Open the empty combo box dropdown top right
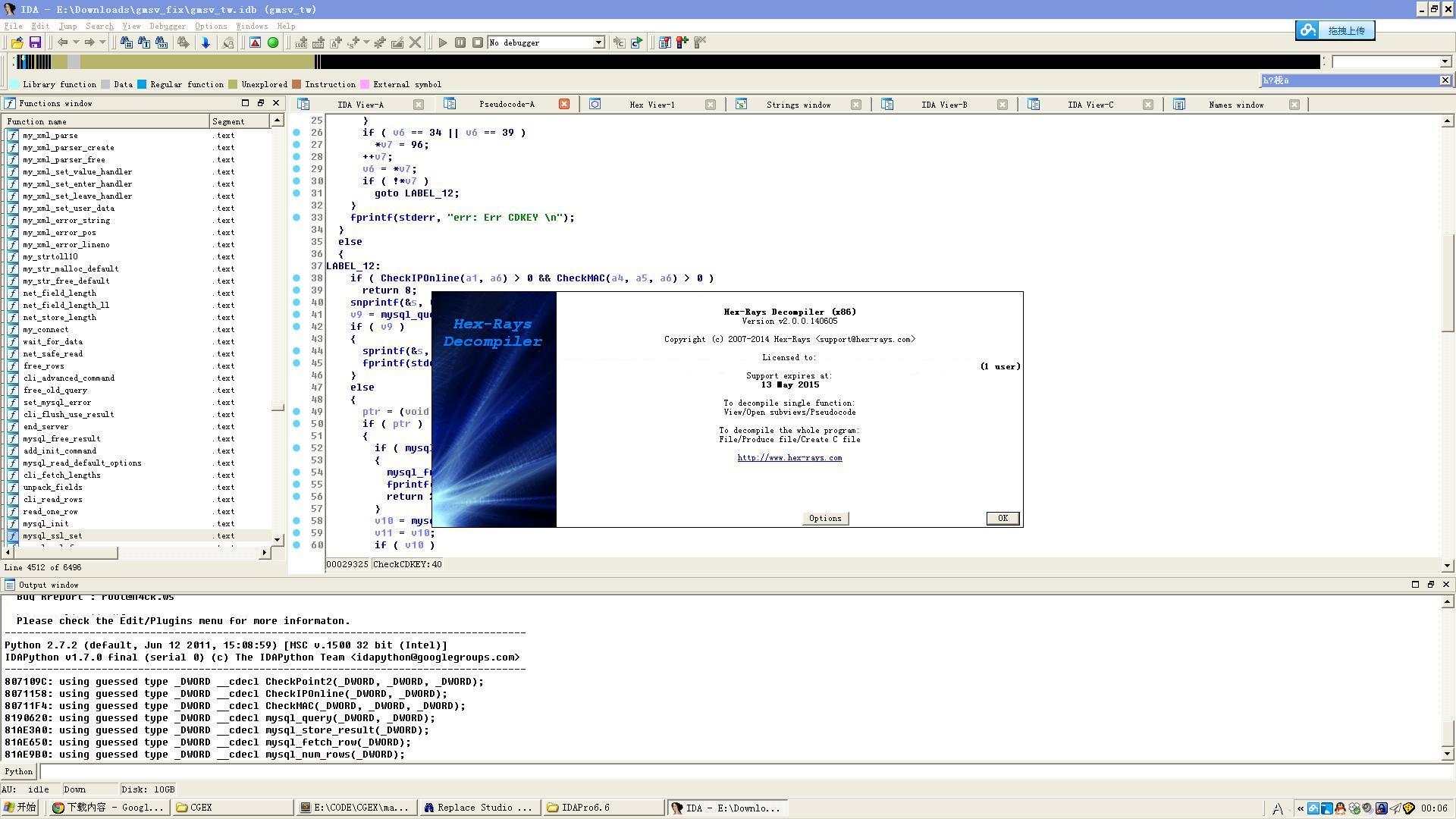 point(1445,61)
